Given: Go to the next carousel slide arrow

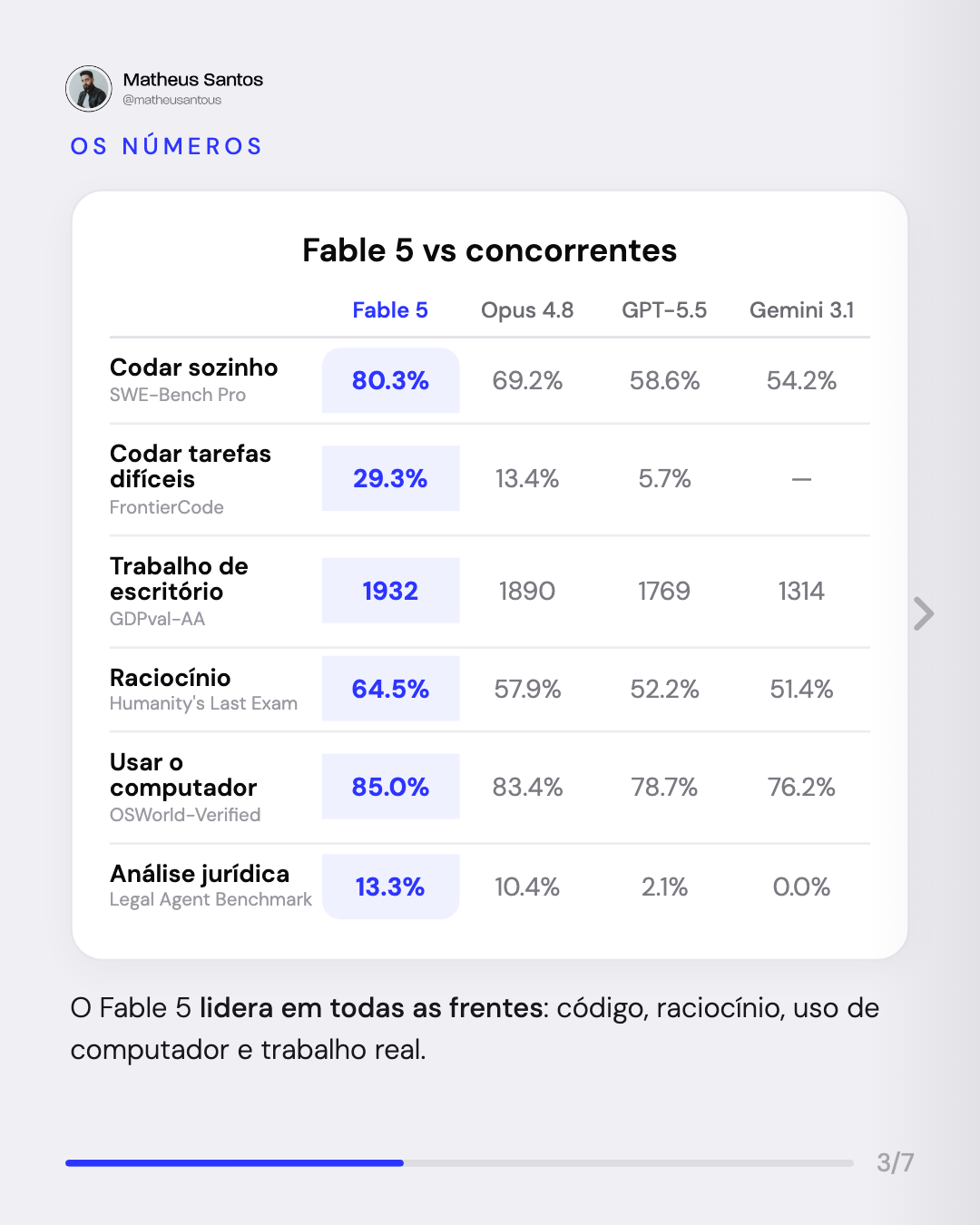Looking at the screenshot, I should pyautogui.click(x=924, y=613).
